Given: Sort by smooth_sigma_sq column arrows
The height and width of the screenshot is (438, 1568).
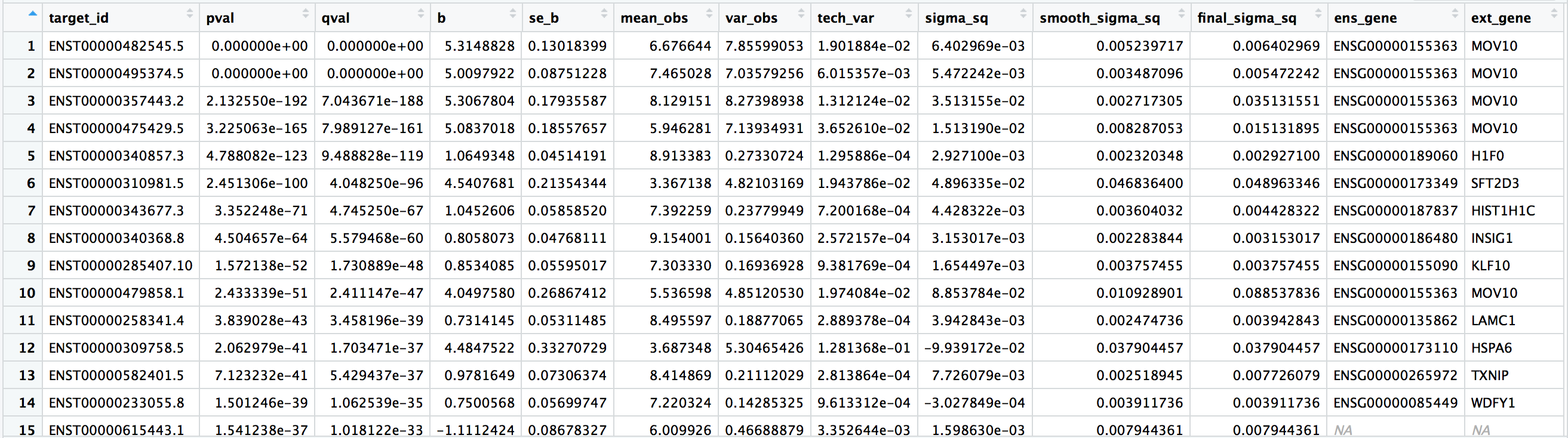Looking at the screenshot, I should point(1182,14).
